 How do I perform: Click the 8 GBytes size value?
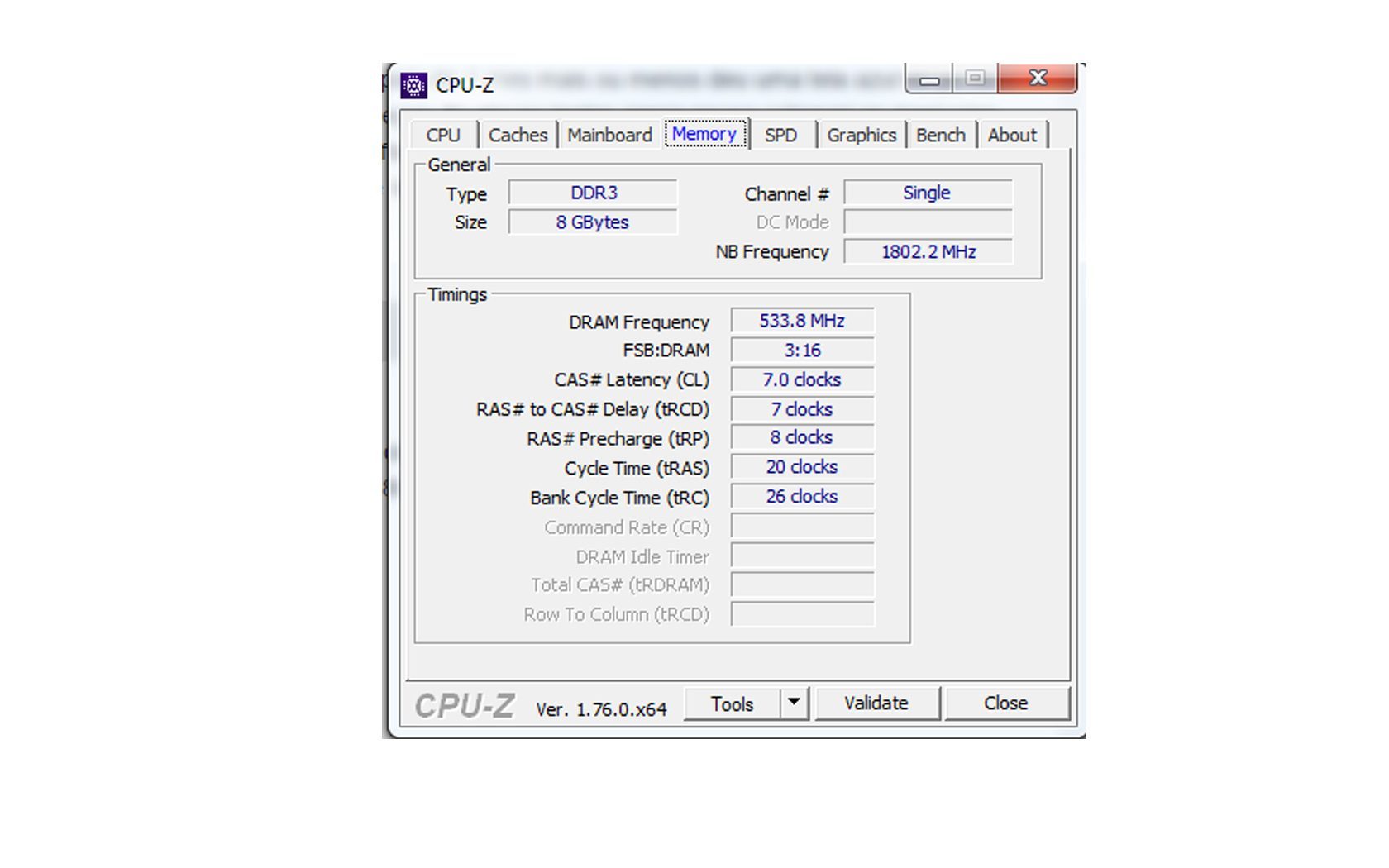coord(593,222)
